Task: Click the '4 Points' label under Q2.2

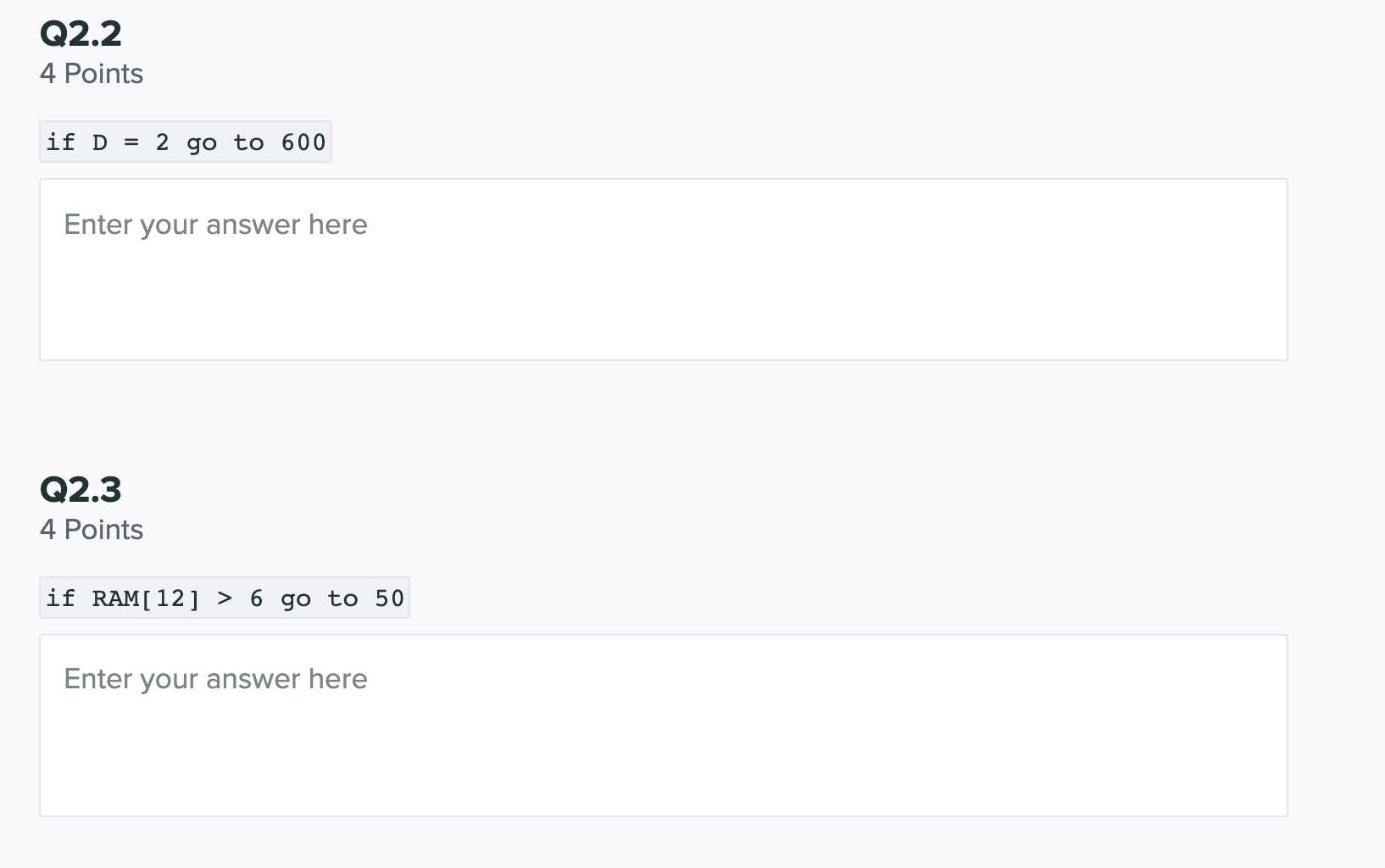Action: point(92,74)
